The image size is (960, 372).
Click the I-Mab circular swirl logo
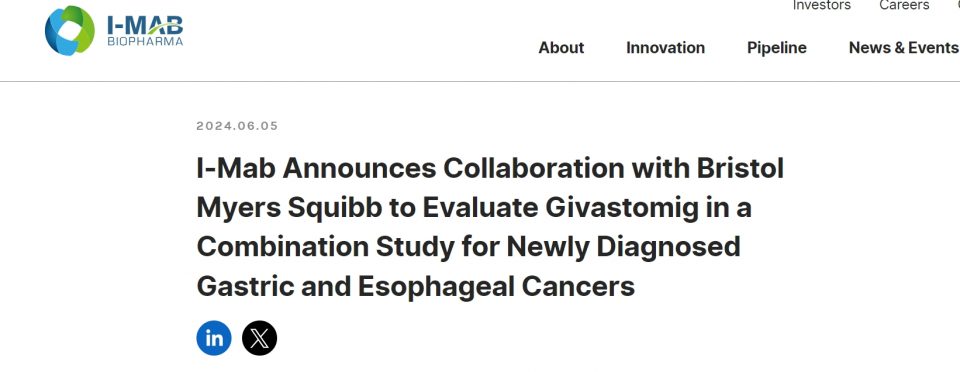point(70,31)
